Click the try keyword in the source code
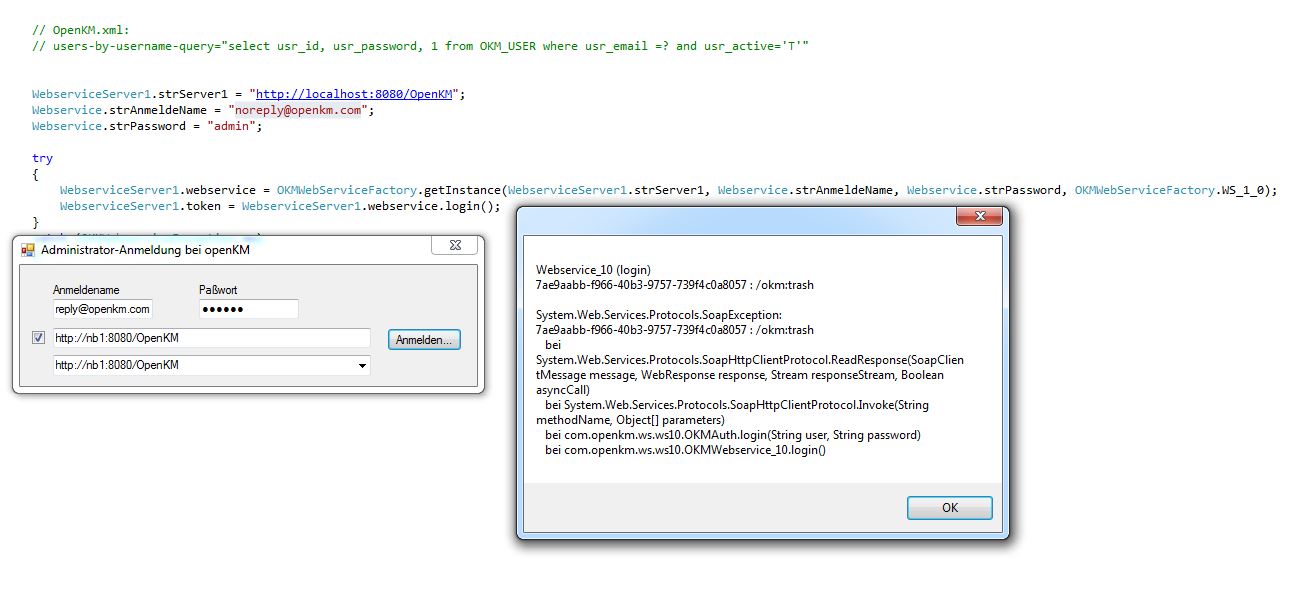 tap(41, 157)
